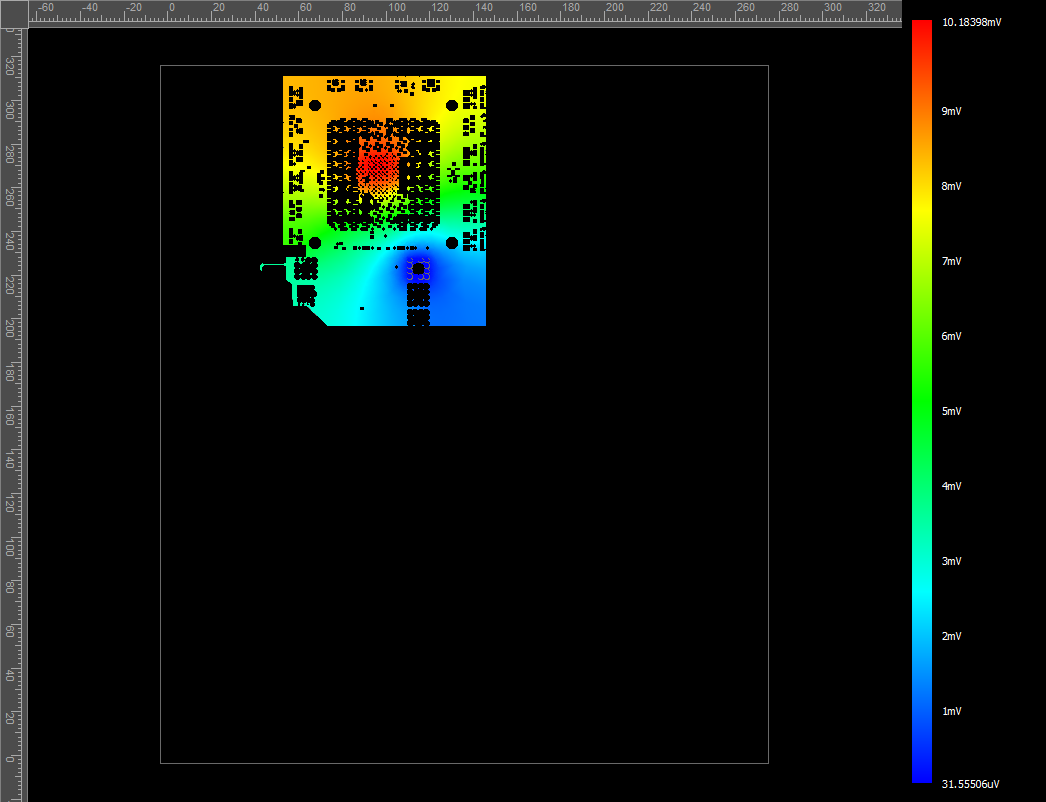Click the 200 mark on the vertical ruler
This screenshot has height=802, width=1046.
pos(9,328)
